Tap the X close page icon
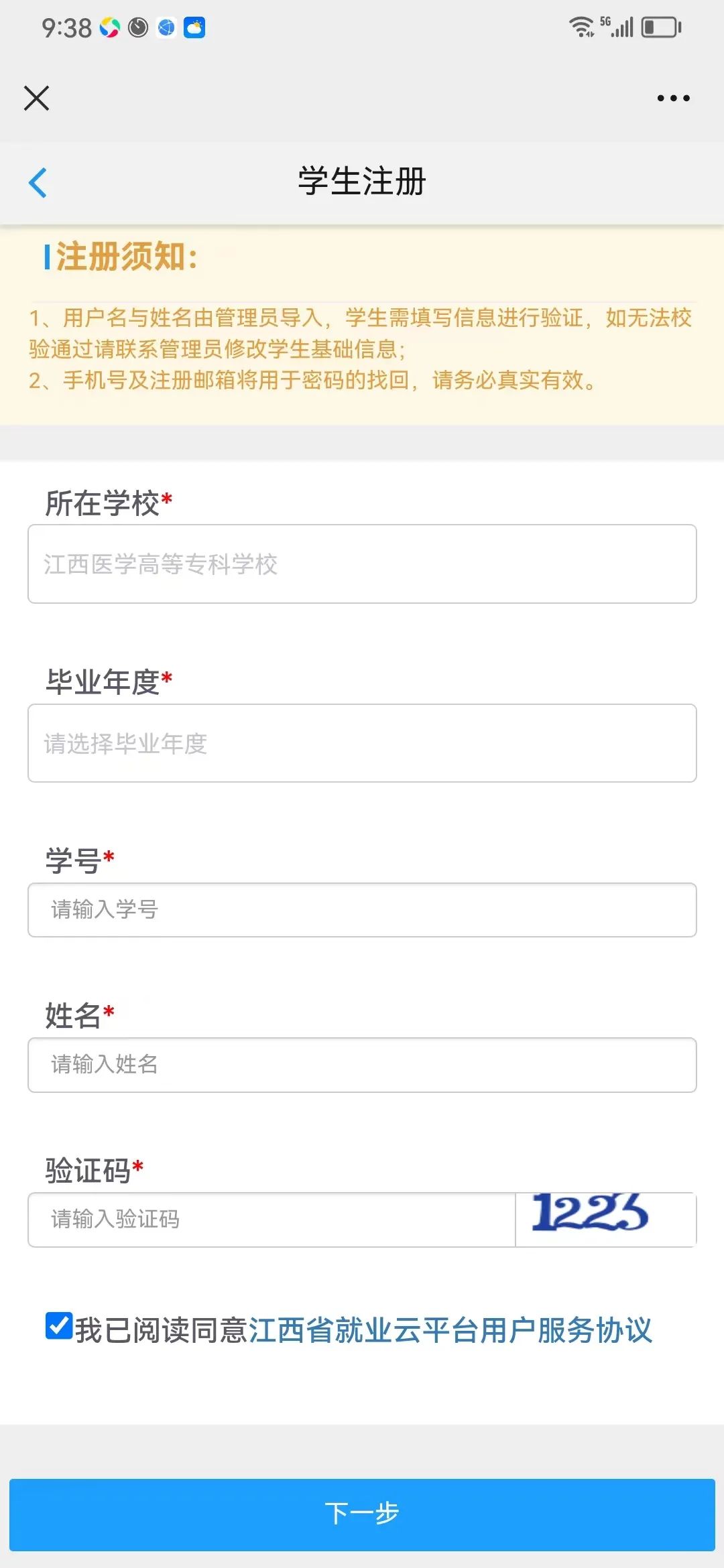The height and width of the screenshot is (1568, 724). (36, 98)
